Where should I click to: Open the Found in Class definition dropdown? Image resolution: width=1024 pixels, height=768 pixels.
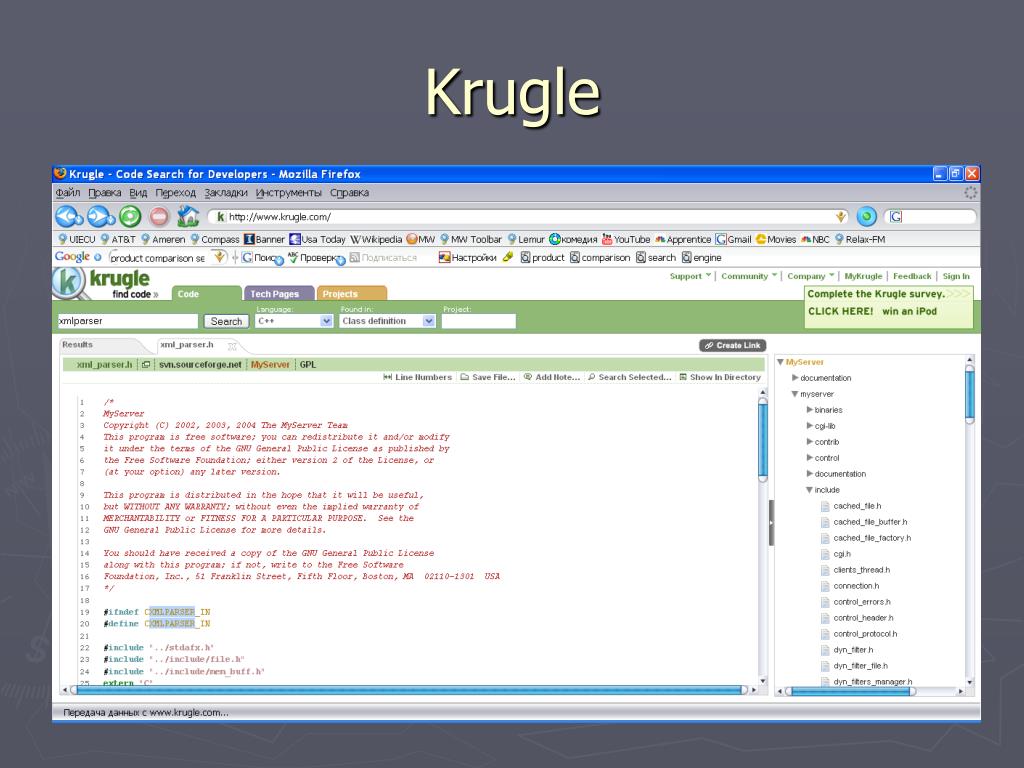point(387,321)
